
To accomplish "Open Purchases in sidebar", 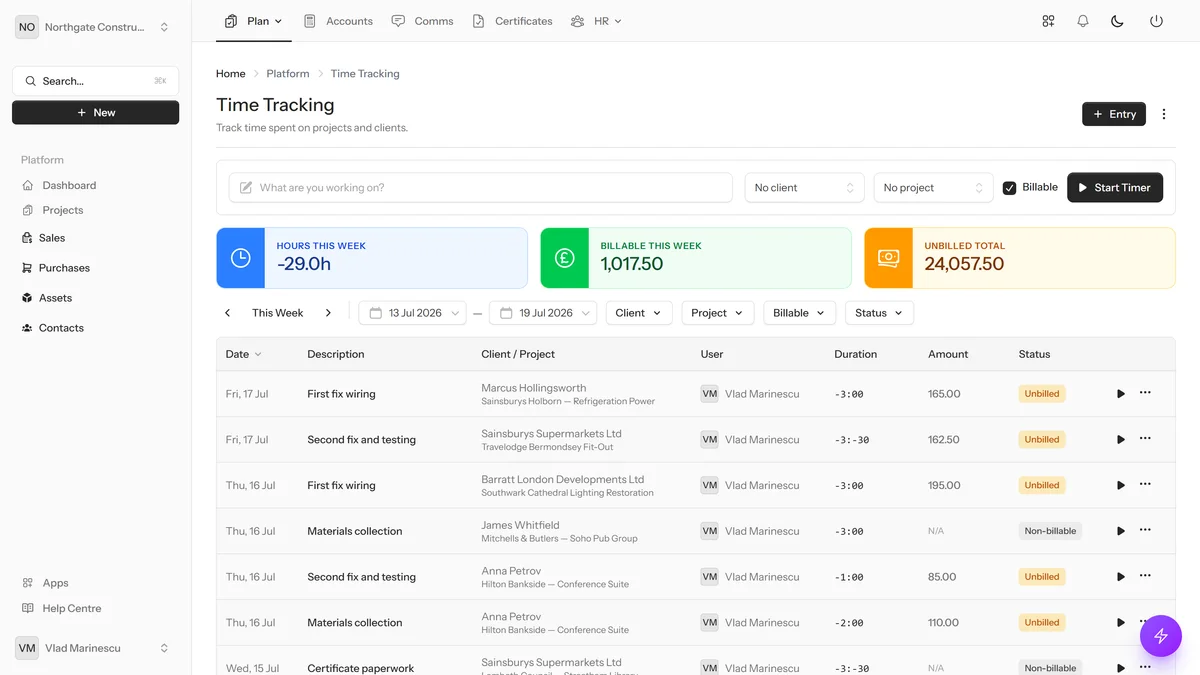I will (56, 268).
